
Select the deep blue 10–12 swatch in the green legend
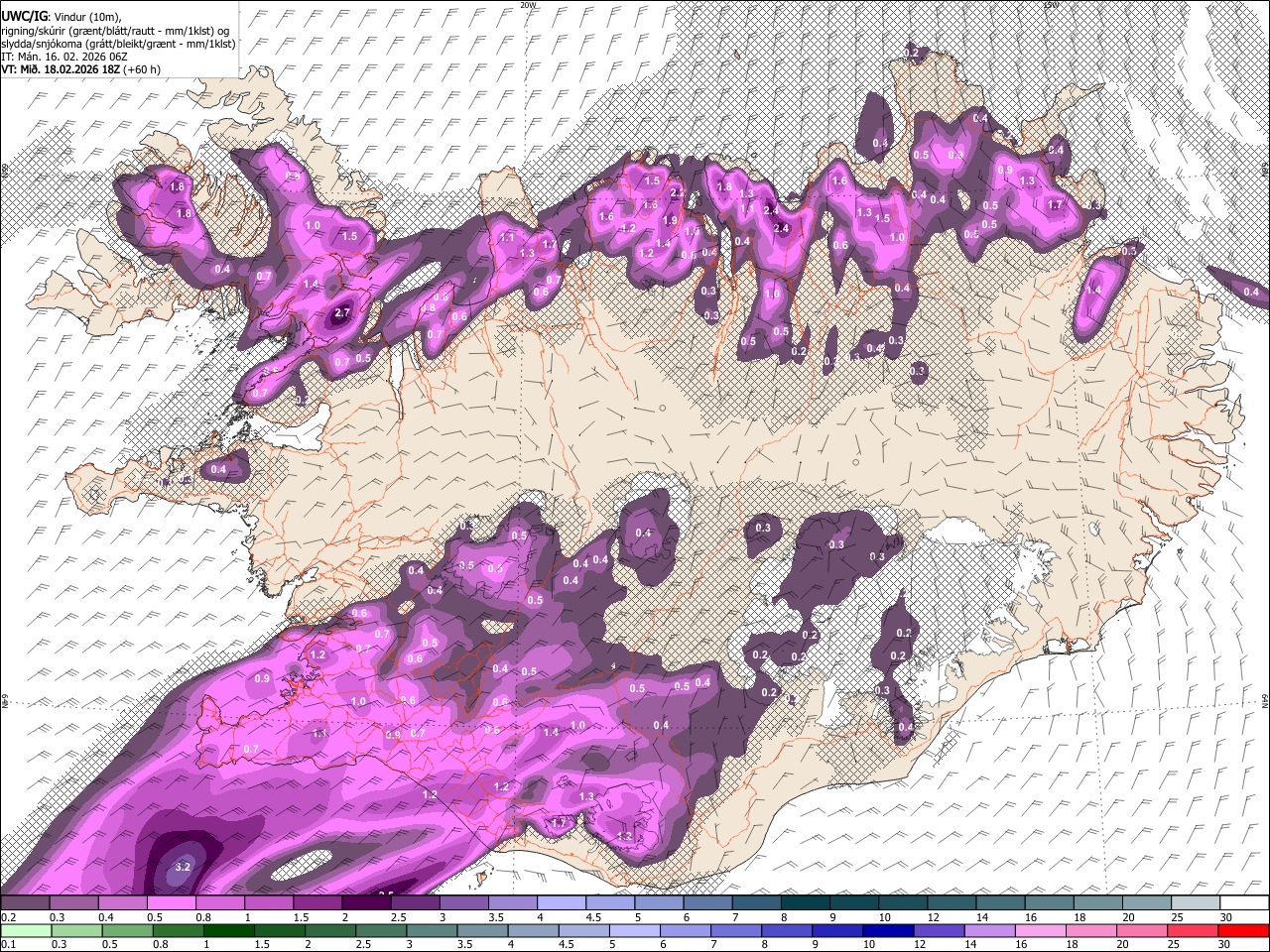click(x=887, y=930)
